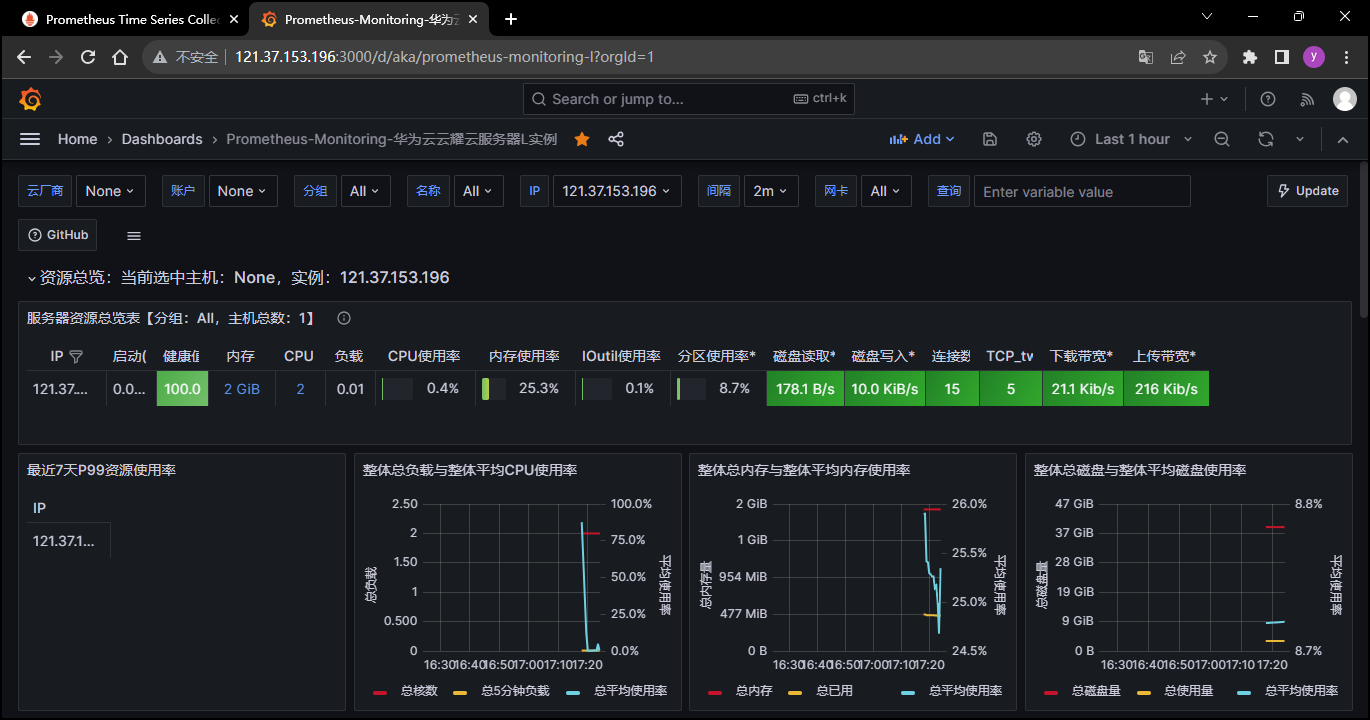Open the GitHub link button
The image size is (1370, 720).
[x=58, y=235]
